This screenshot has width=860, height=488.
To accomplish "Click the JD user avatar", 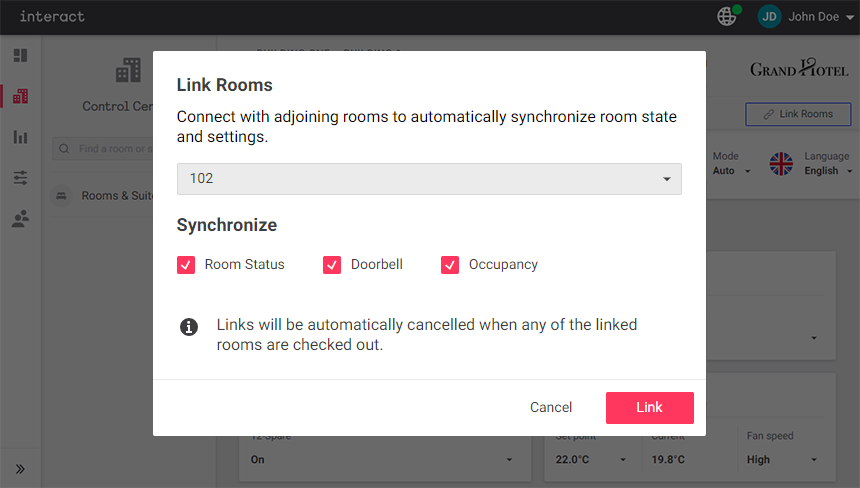I will pyautogui.click(x=769, y=16).
